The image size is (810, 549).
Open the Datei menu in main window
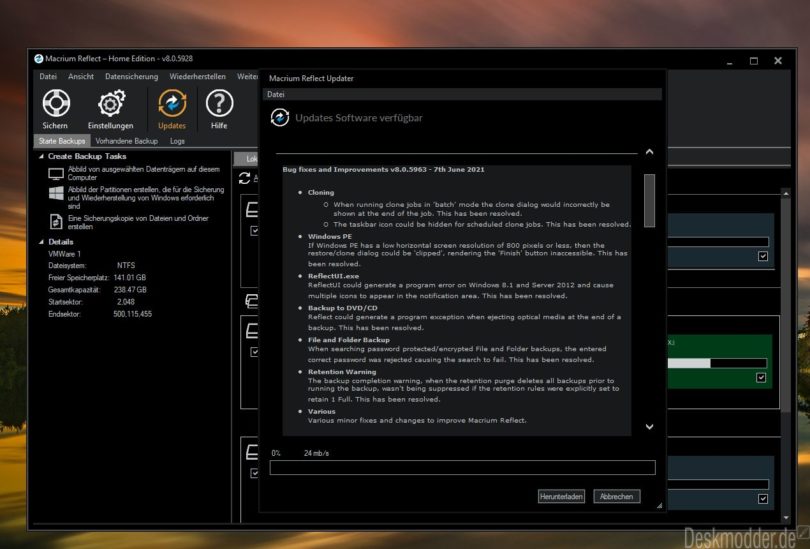[x=48, y=76]
